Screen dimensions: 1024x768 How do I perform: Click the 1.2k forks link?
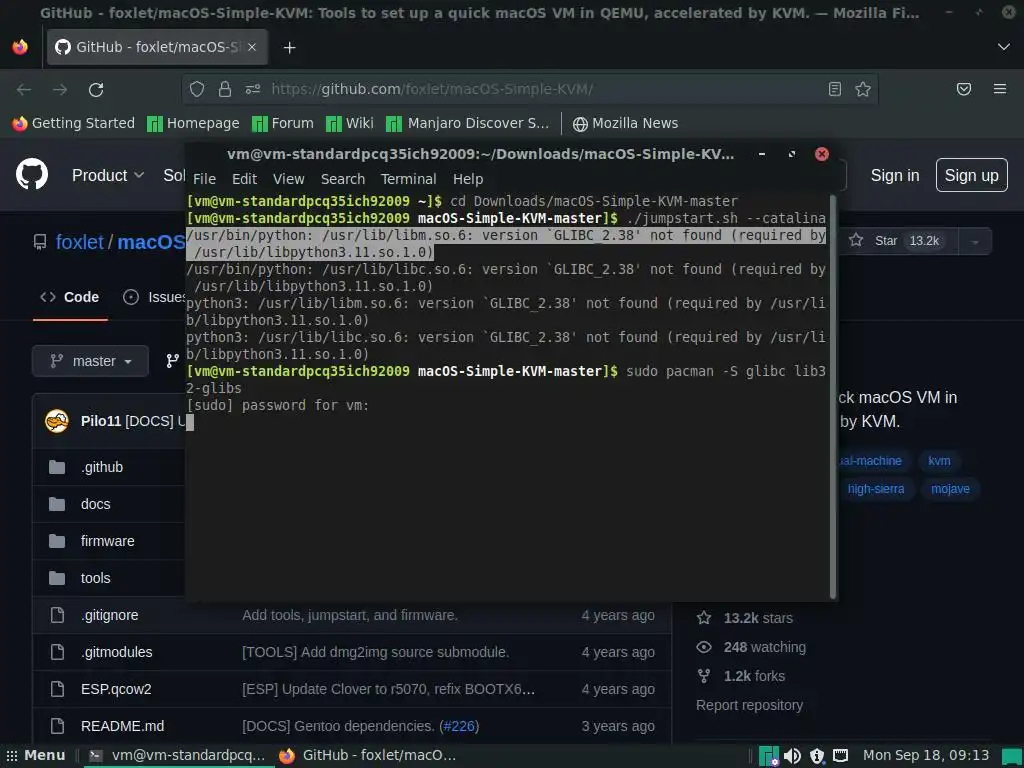pos(754,676)
